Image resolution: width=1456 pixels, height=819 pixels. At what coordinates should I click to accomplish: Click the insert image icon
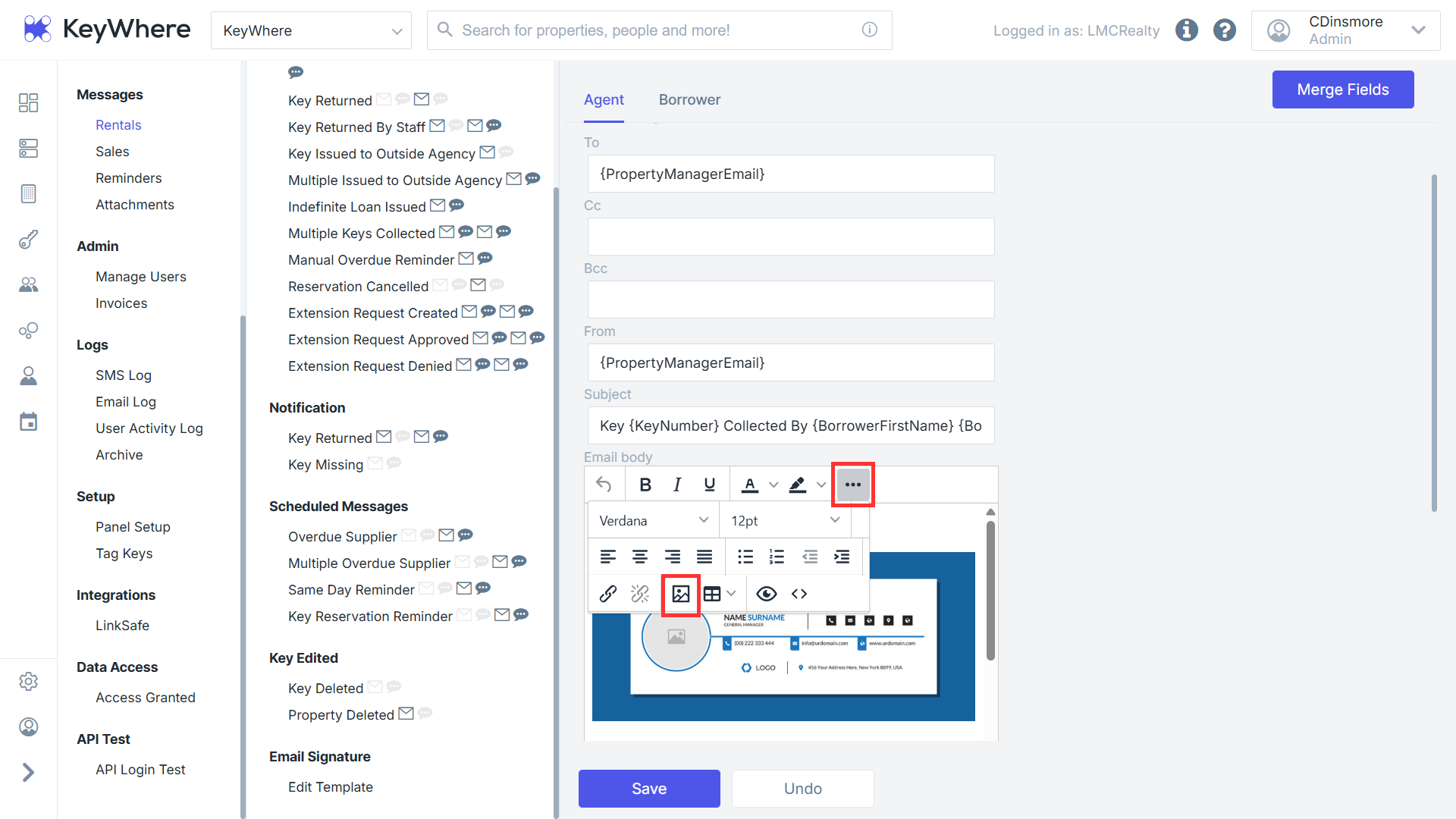pos(680,594)
